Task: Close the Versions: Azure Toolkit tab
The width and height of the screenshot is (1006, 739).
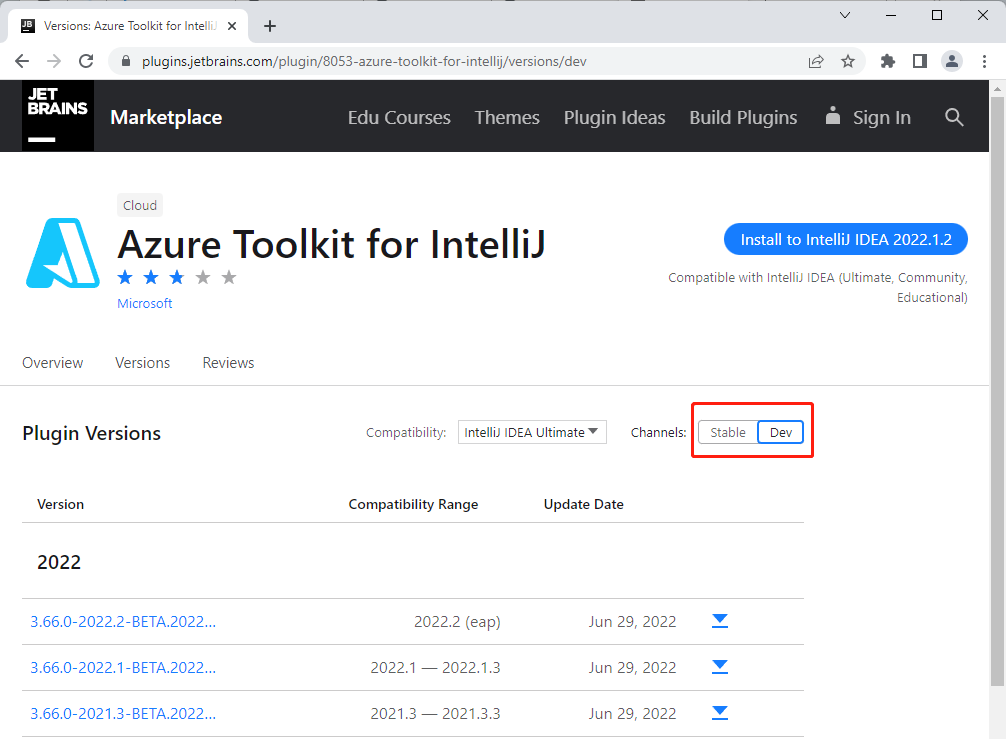Action: pos(232,26)
